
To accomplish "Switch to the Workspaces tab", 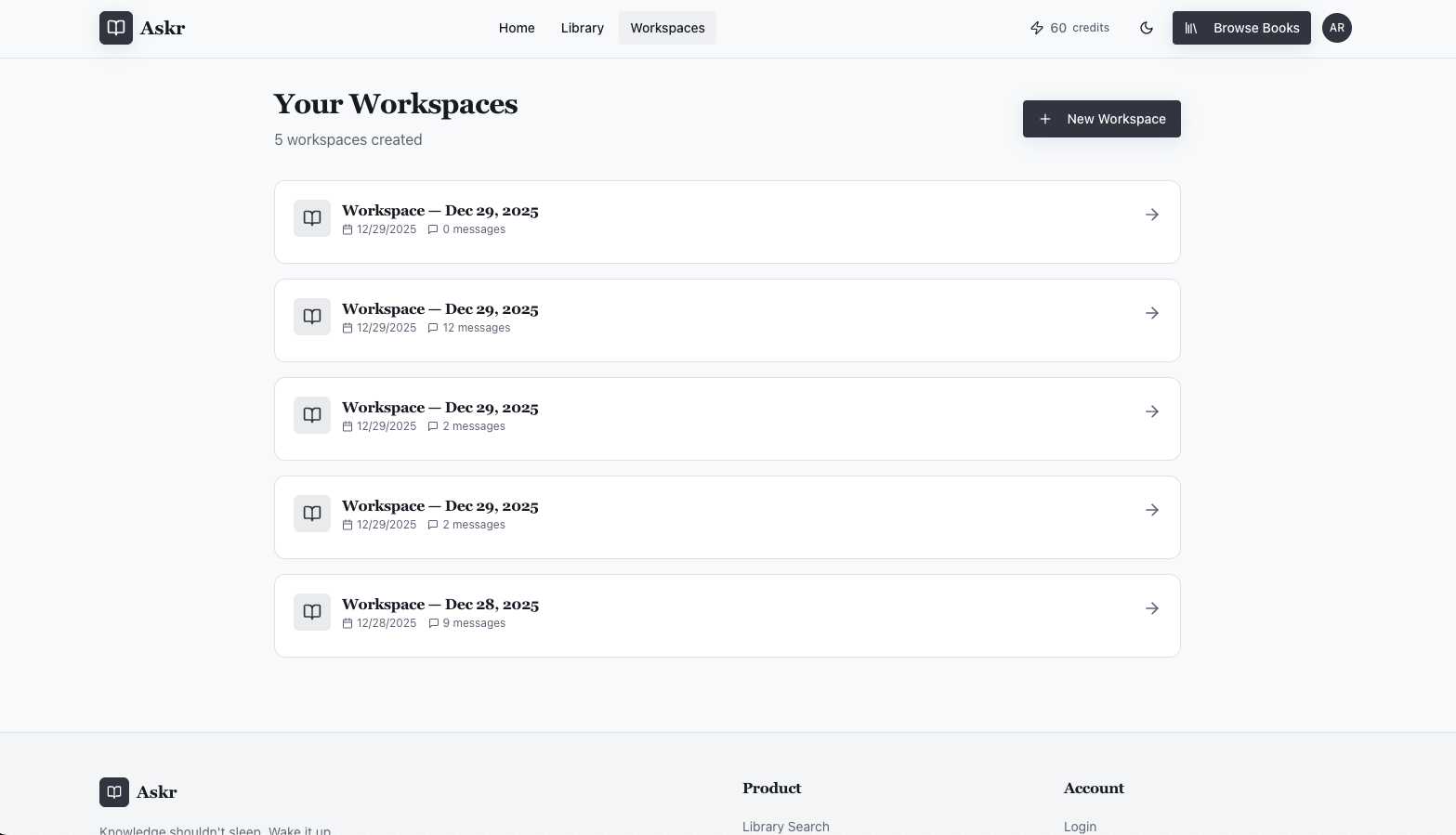I will 667,28.
